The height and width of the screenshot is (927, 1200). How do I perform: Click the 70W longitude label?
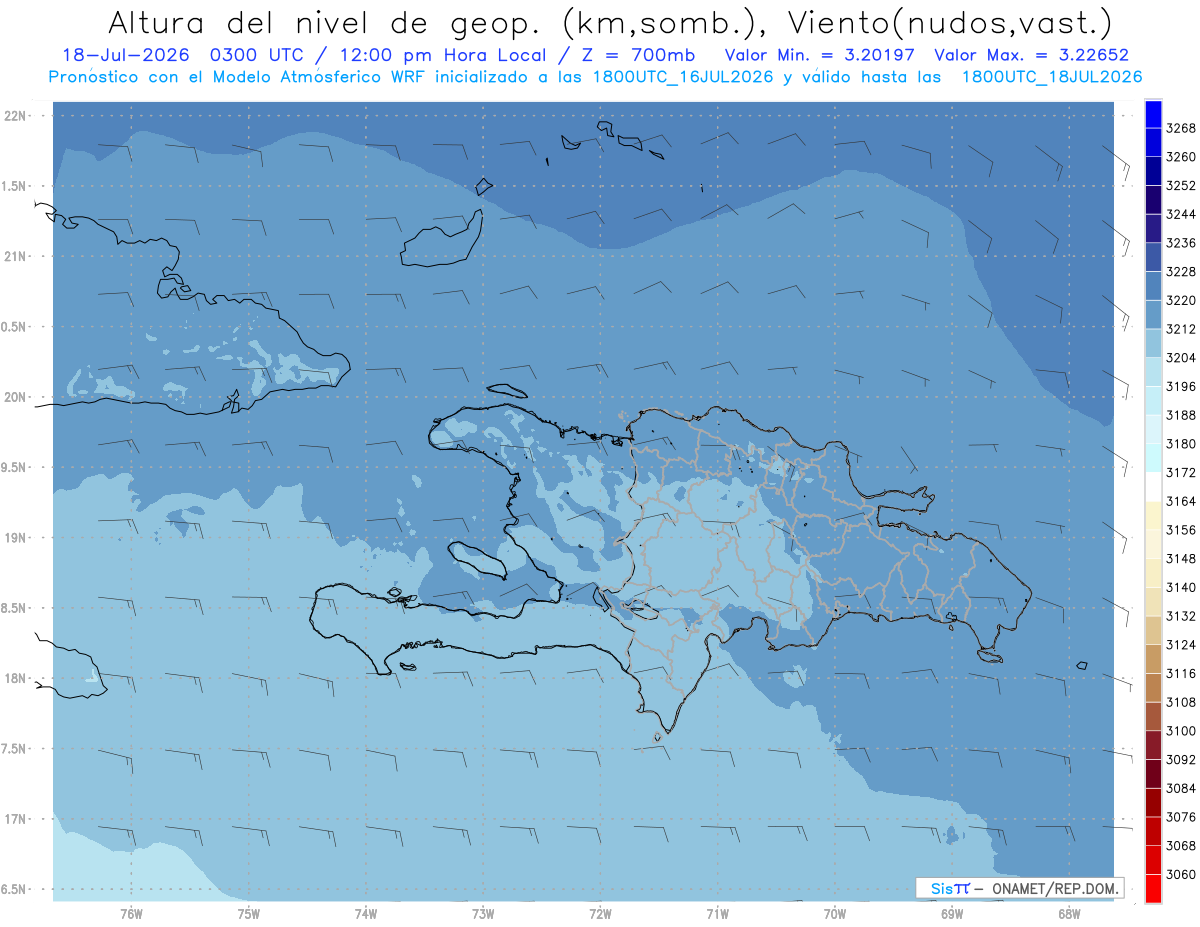coord(835,914)
